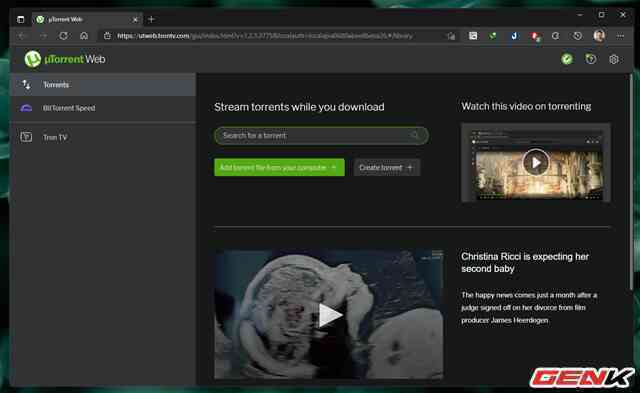Image resolution: width=640 pixels, height=393 pixels.
Task: Click the 'Stream torrents while you download' heading
Action: point(299,107)
